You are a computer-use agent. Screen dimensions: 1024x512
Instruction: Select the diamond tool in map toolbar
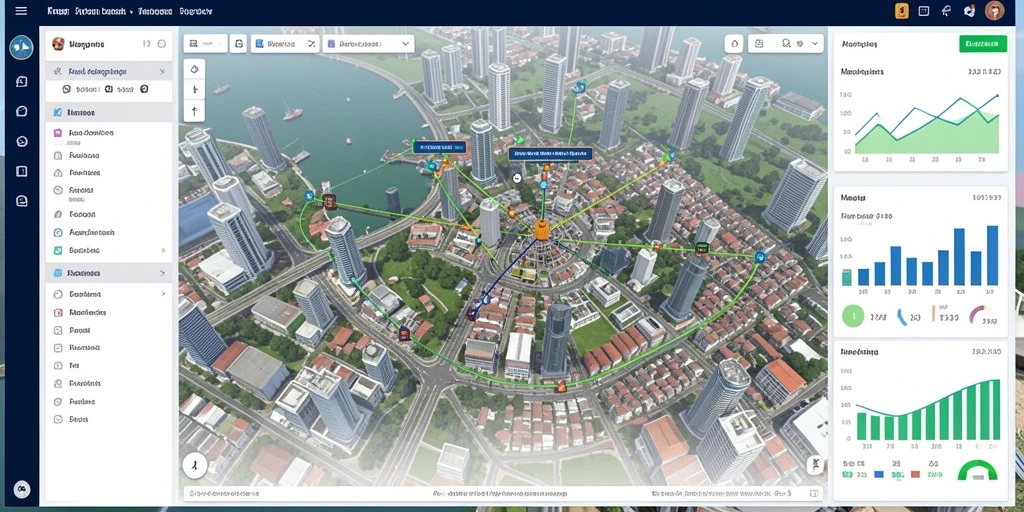tap(194, 69)
